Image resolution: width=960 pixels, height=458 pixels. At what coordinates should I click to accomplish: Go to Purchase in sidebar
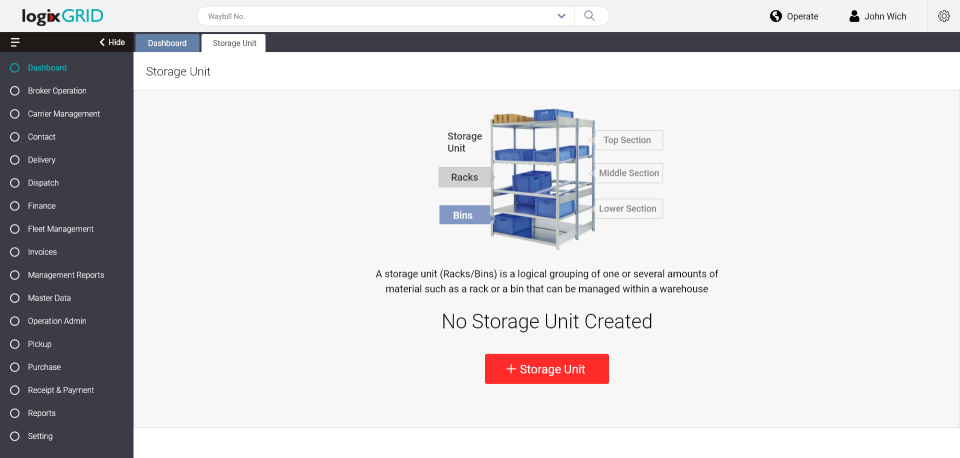tap(44, 367)
